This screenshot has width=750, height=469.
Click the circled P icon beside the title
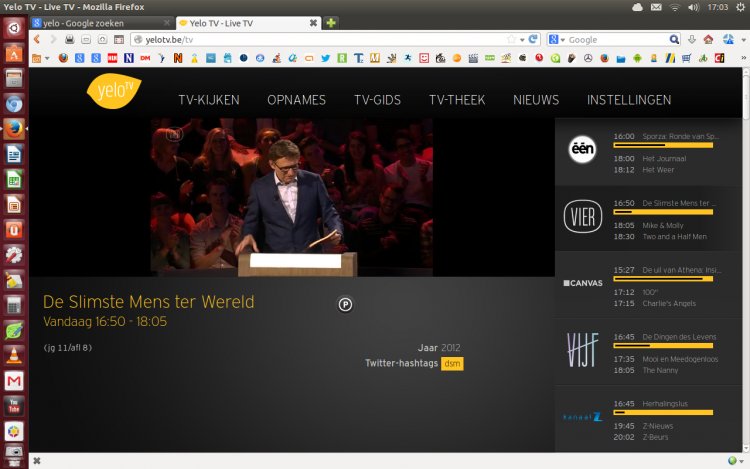(x=345, y=305)
